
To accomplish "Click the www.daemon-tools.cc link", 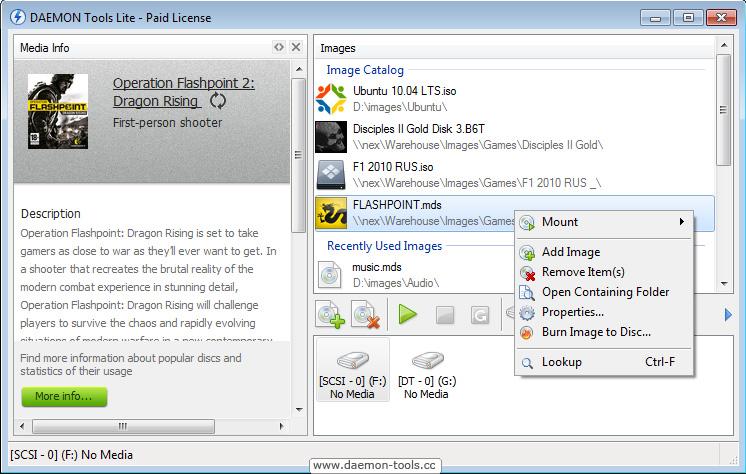I will click(x=374, y=465).
